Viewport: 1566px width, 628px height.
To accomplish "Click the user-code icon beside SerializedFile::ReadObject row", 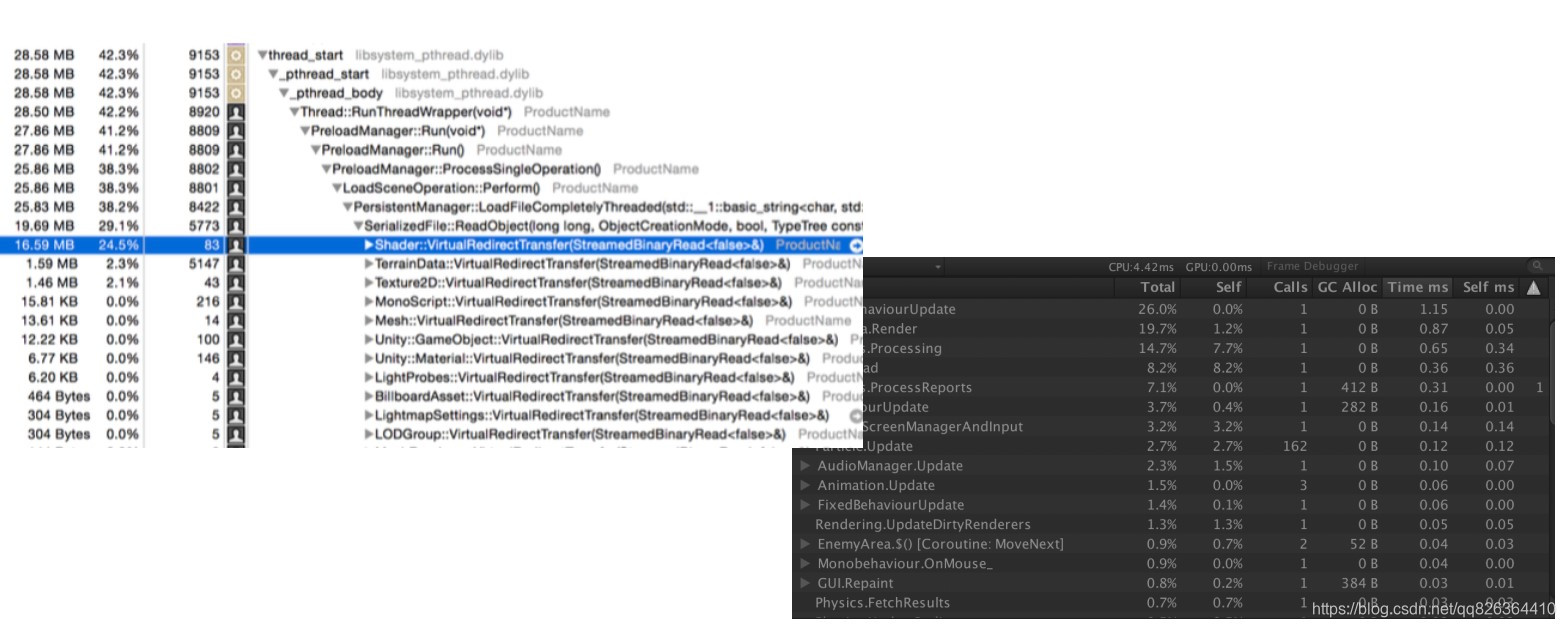I will pos(236,226).
